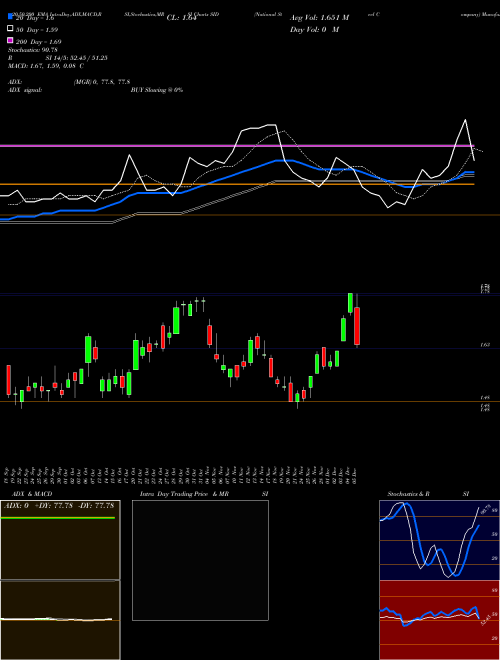Select the '50 Day = 1.59' legend label
This screenshot has width=500, height=660.
(37, 30)
